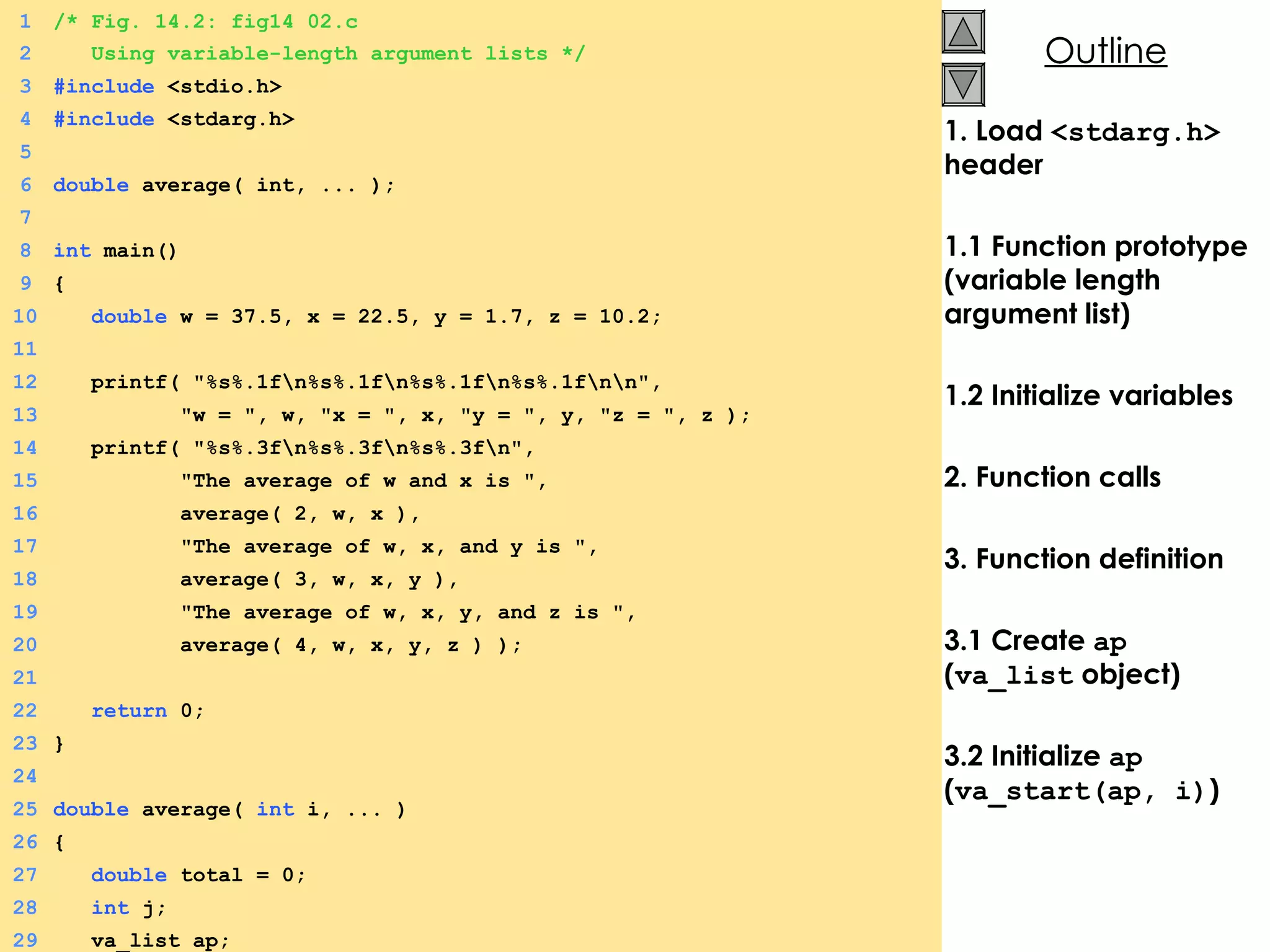Image resolution: width=1270 pixels, height=952 pixels.
Task: Select the '1.2 Initialize variables' outline item
Action: pos(1088,395)
